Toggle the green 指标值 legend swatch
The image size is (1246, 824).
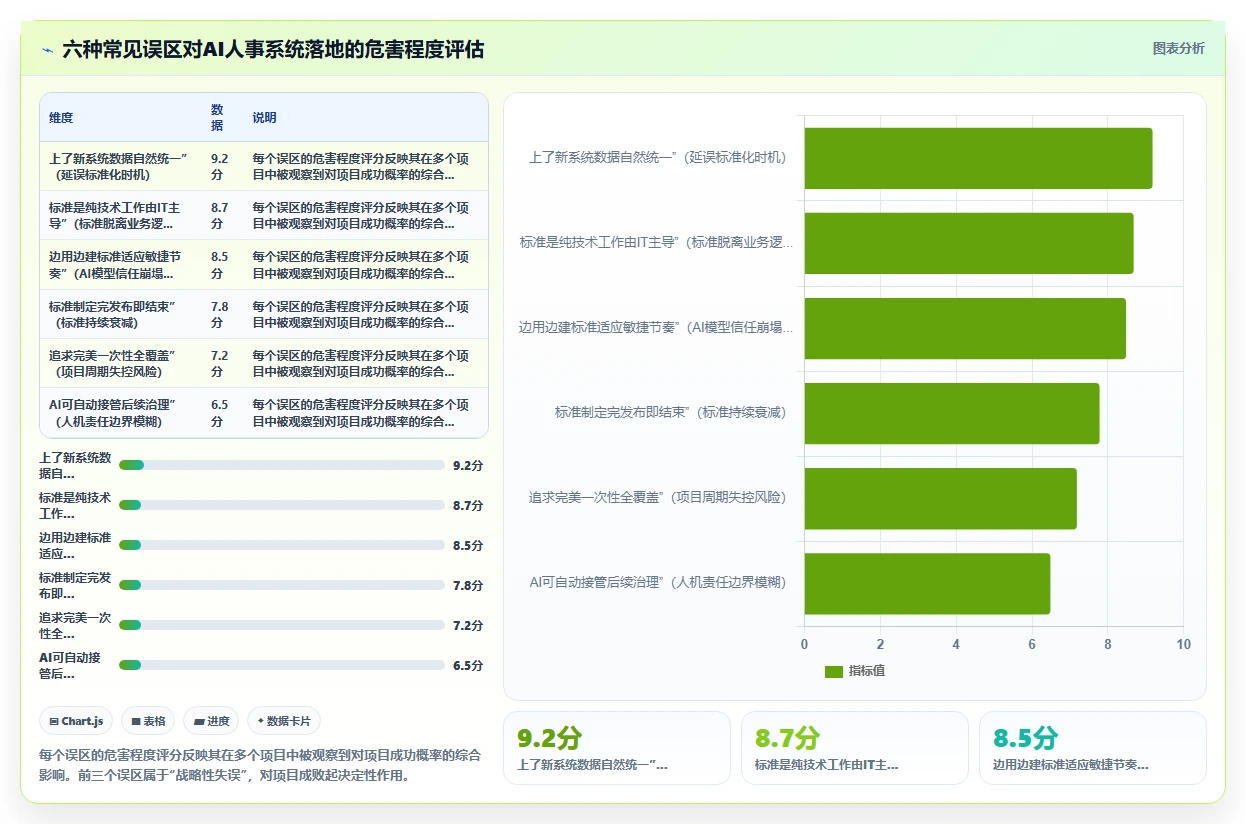[x=834, y=671]
